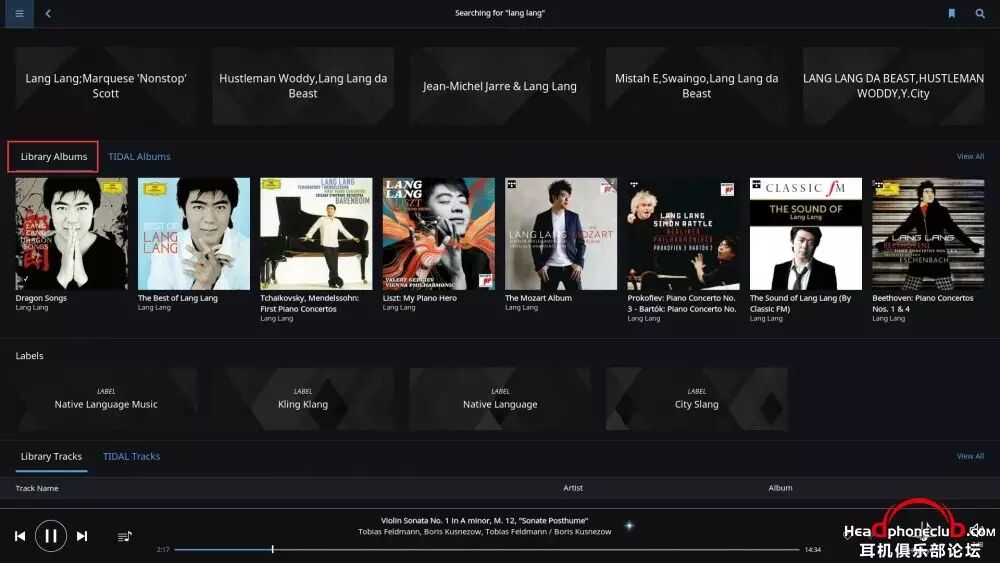Open the play queue icon
This screenshot has height=563, width=1000.
(x=125, y=536)
